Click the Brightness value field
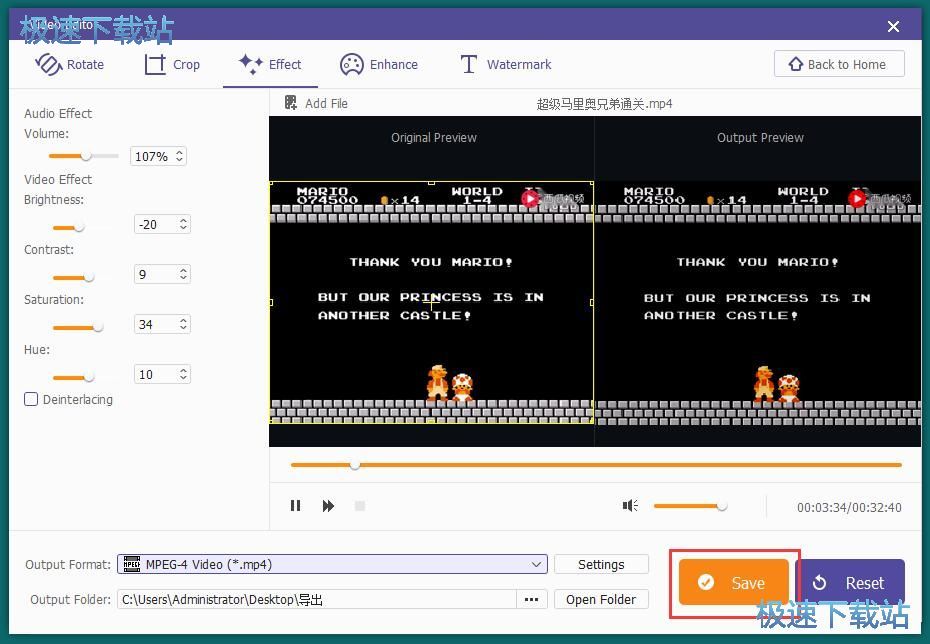 tap(162, 224)
